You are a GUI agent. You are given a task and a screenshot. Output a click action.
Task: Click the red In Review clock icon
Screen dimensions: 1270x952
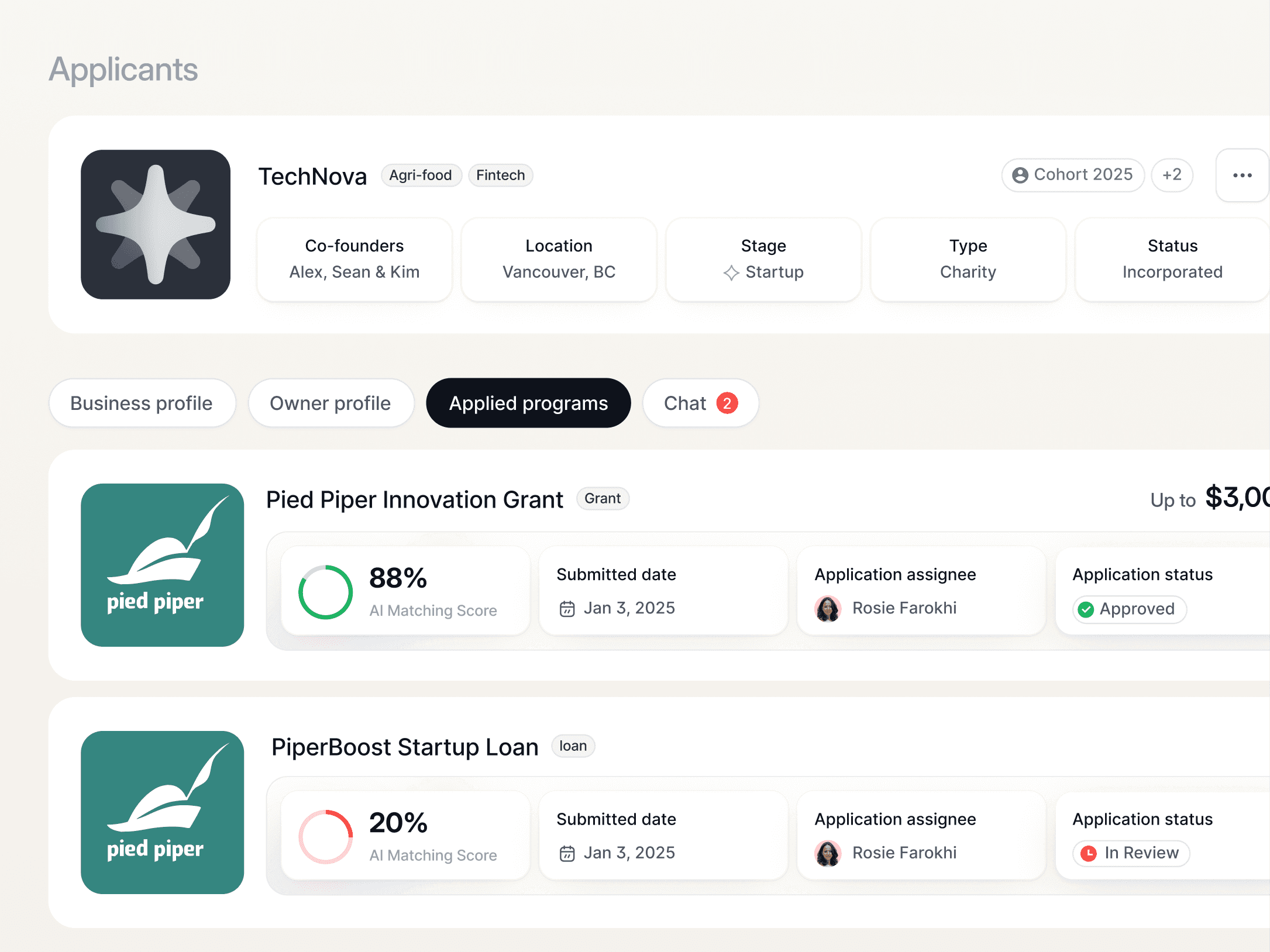1088,854
